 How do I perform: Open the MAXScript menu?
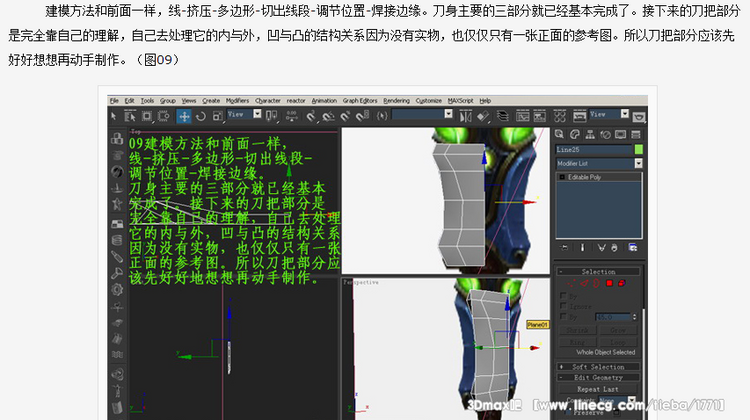point(460,101)
